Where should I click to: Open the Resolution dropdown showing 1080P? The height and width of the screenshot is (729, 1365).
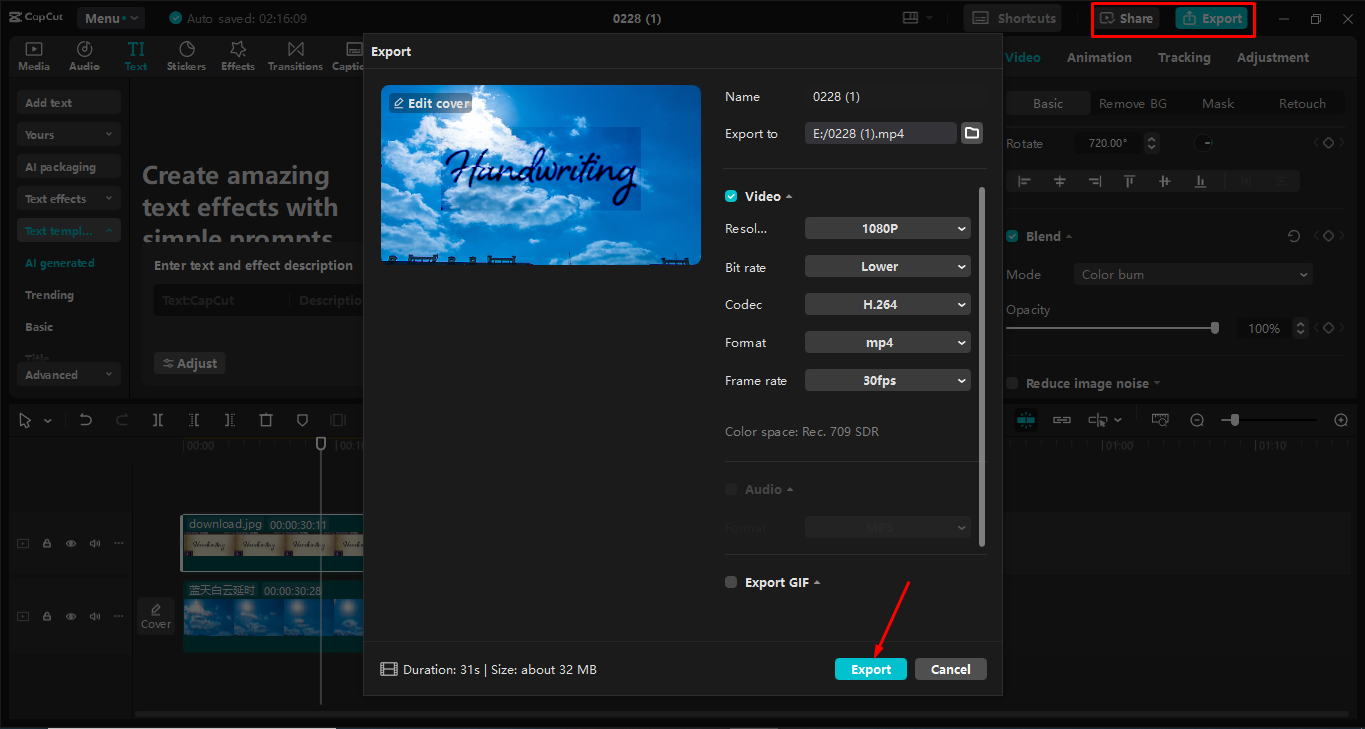pos(887,228)
